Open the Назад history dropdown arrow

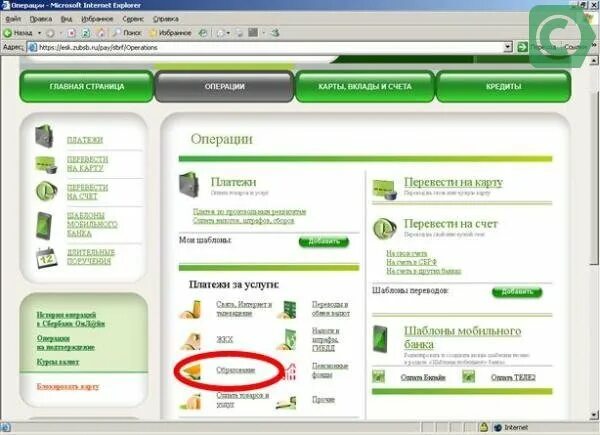pos(39,33)
